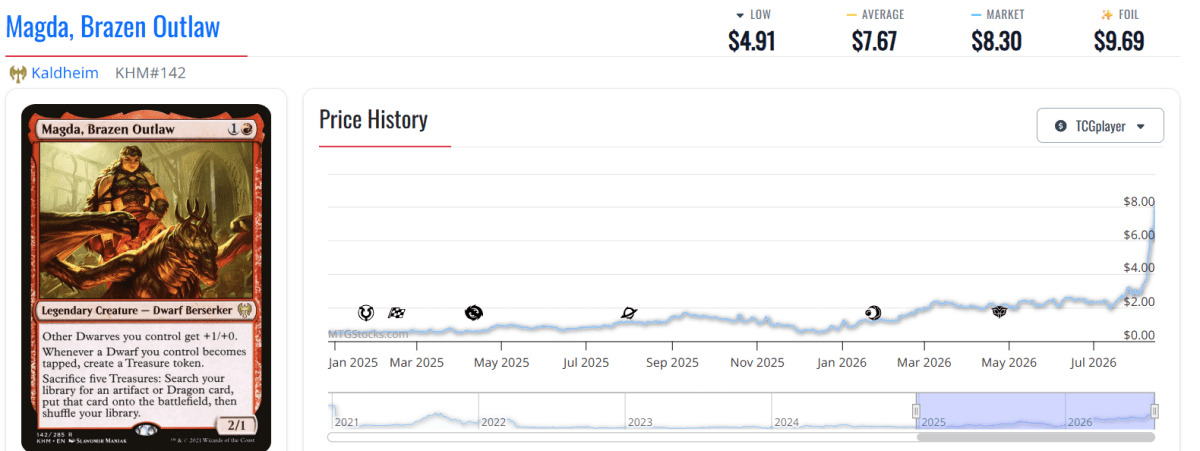Click the dropdown arrow next to LOW

click(x=740, y=15)
